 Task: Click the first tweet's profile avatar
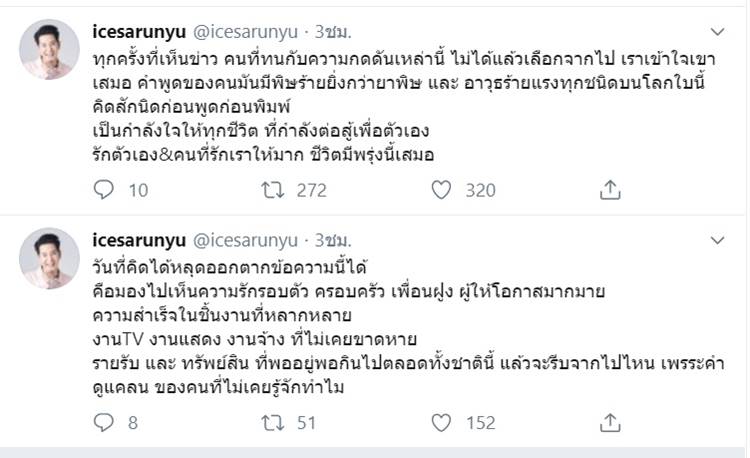pos(49,49)
